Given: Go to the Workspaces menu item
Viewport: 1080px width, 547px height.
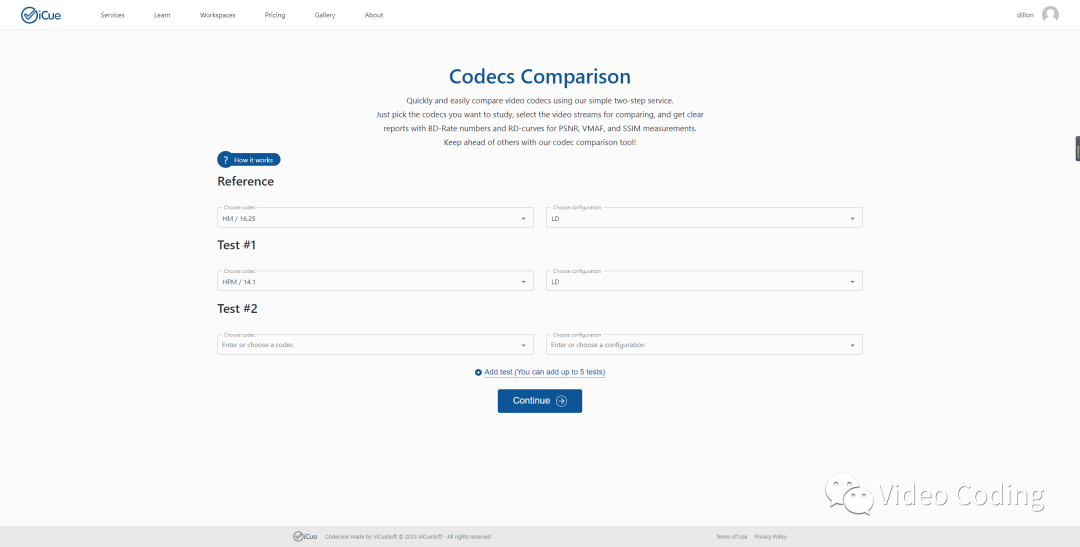Looking at the screenshot, I should pyautogui.click(x=218, y=15).
